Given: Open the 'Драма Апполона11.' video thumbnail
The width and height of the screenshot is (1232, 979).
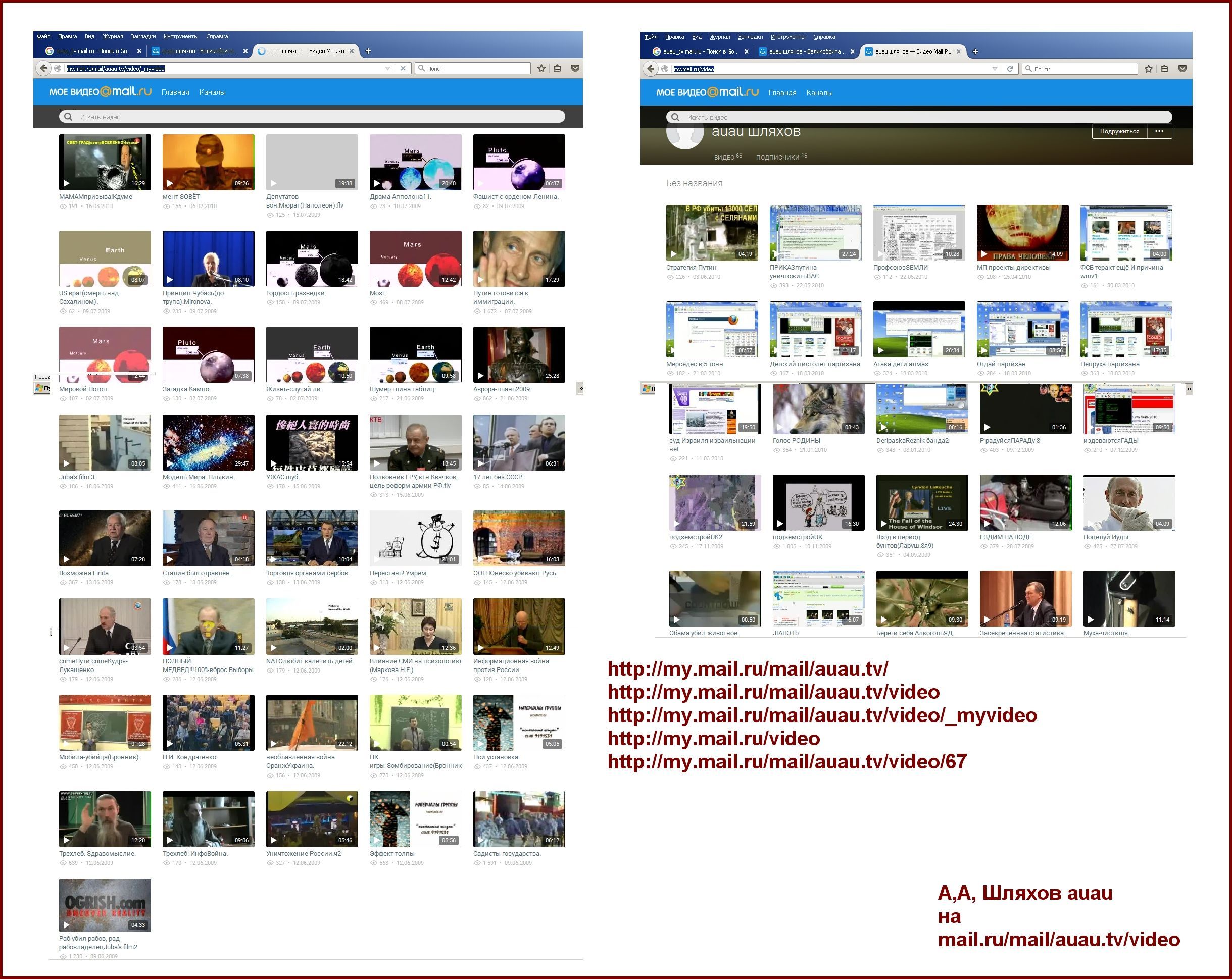Looking at the screenshot, I should coord(415,162).
